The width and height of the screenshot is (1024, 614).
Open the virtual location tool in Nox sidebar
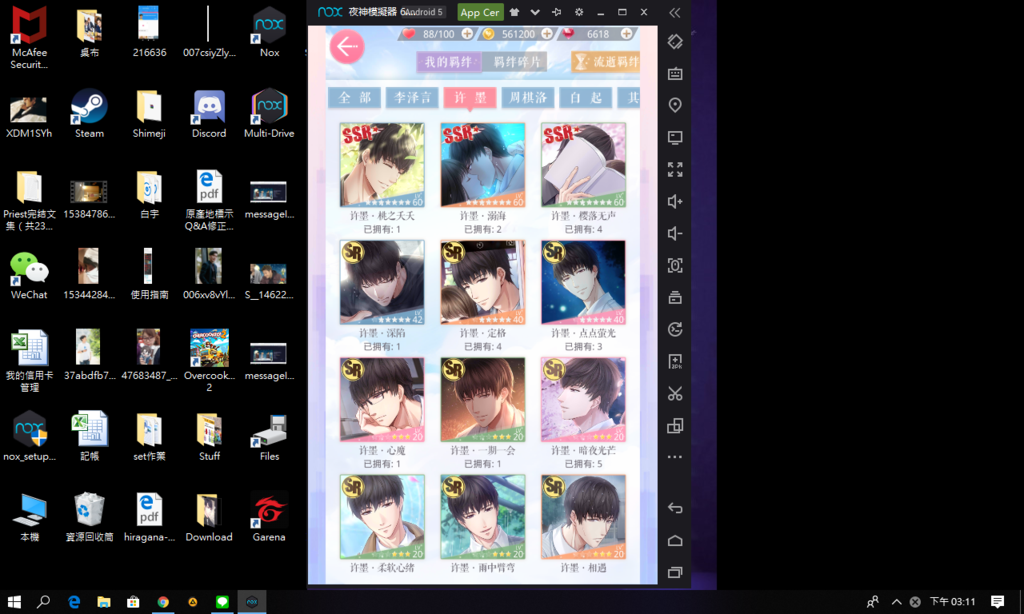tap(675, 105)
